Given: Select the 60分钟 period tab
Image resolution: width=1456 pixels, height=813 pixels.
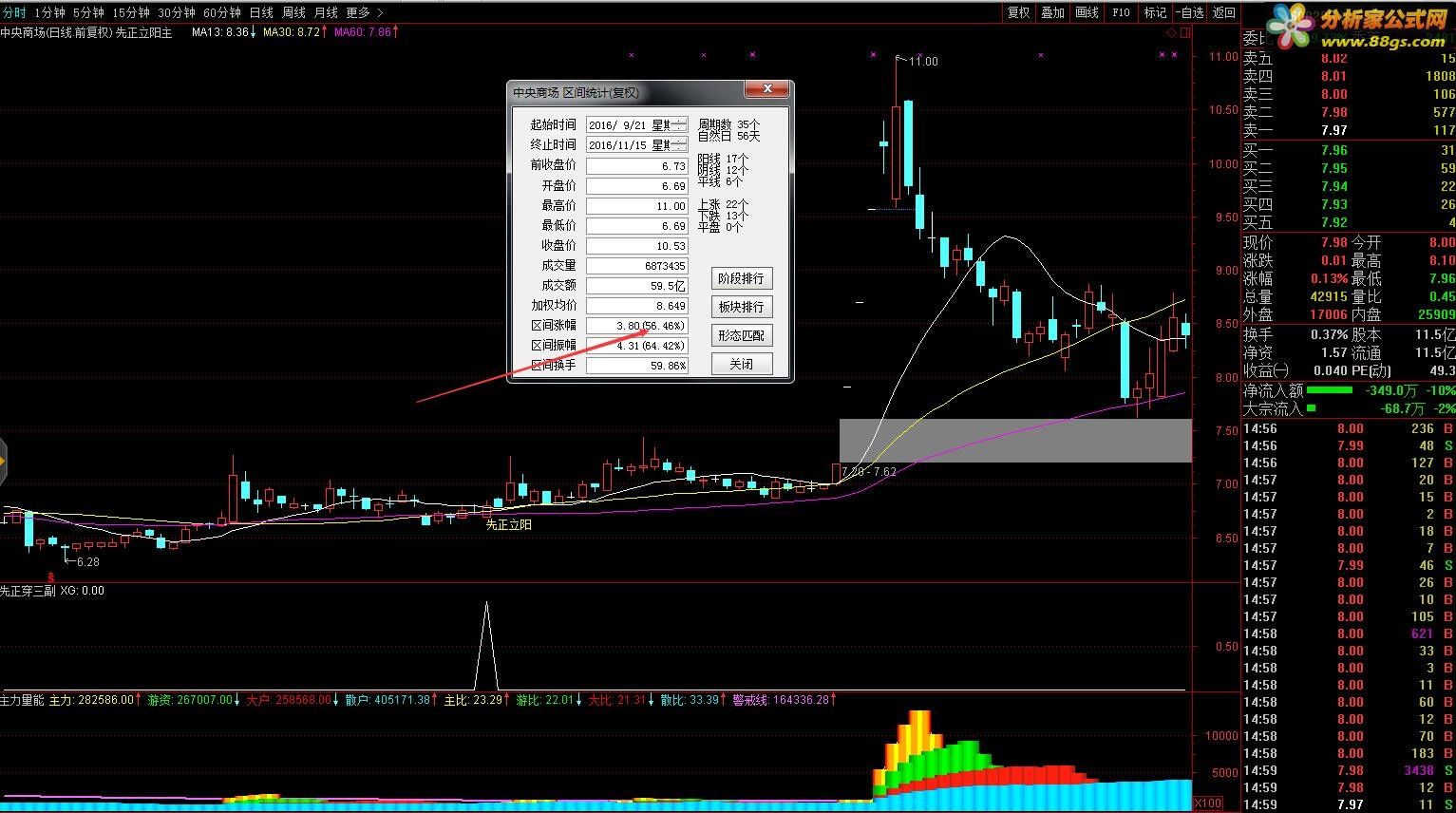Looking at the screenshot, I should pos(222,12).
